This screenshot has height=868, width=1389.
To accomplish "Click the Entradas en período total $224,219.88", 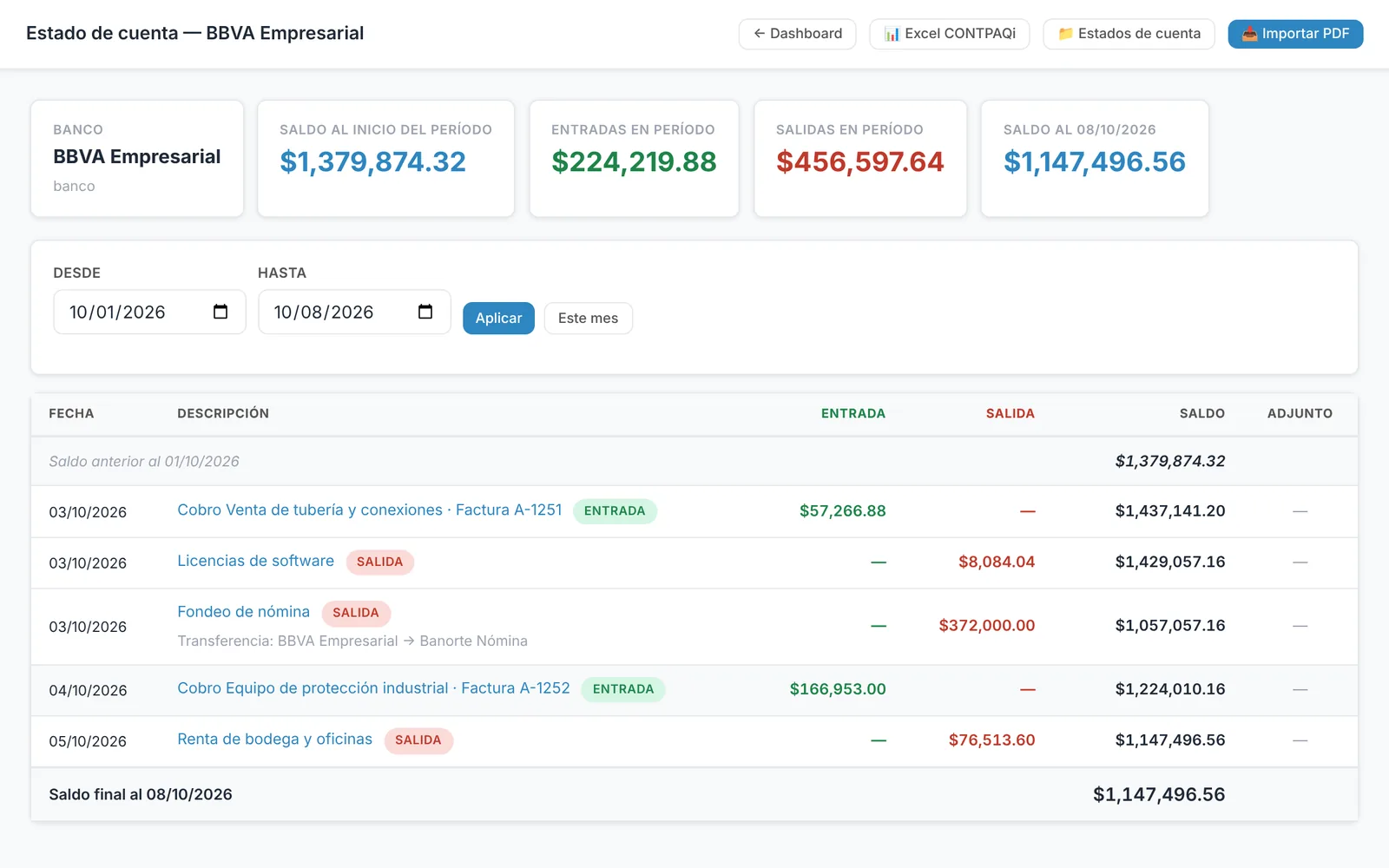I will 634,161.
